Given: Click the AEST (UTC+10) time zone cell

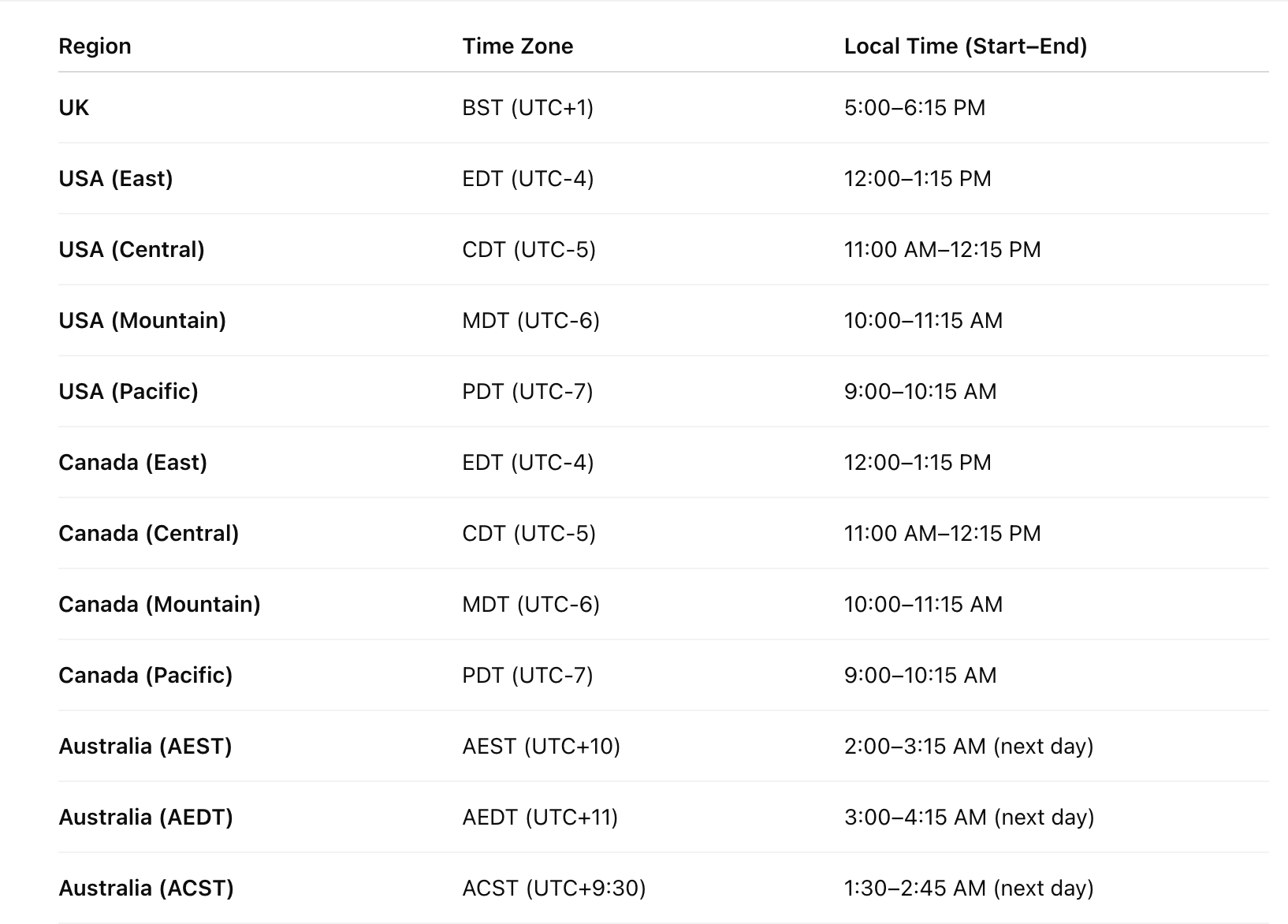Looking at the screenshot, I should click(541, 746).
